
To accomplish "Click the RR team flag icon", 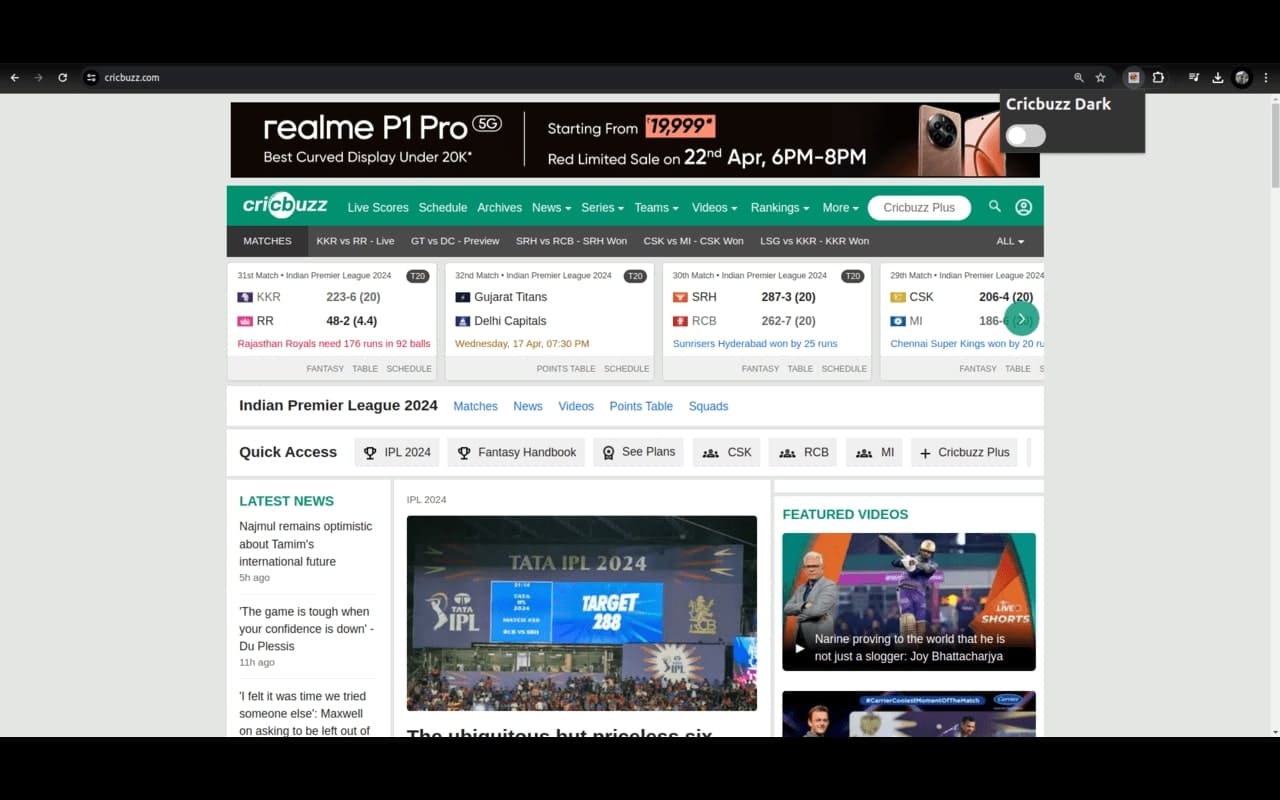I will (x=245, y=321).
